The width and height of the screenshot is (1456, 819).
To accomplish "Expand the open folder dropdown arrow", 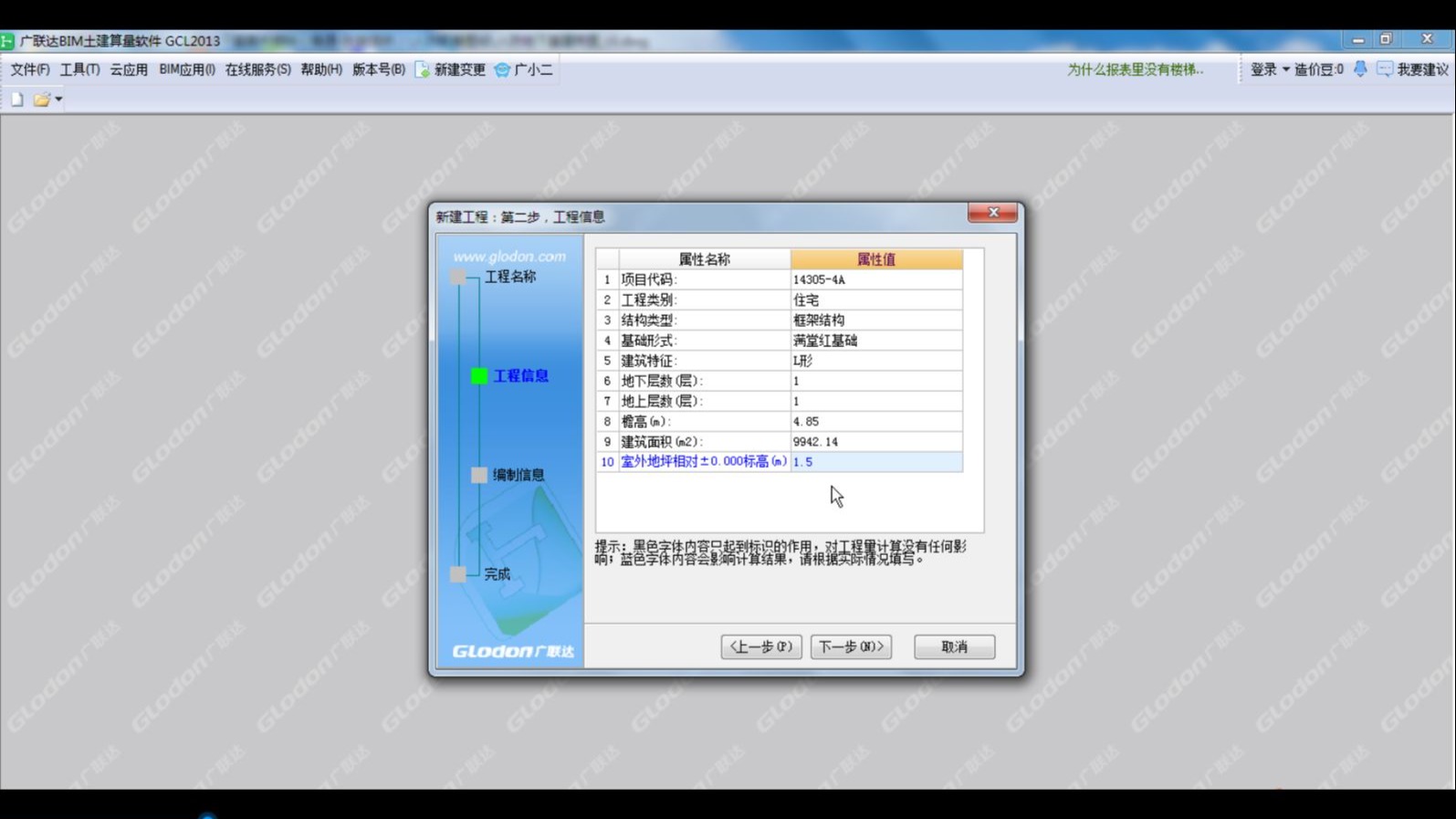I will tap(58, 99).
